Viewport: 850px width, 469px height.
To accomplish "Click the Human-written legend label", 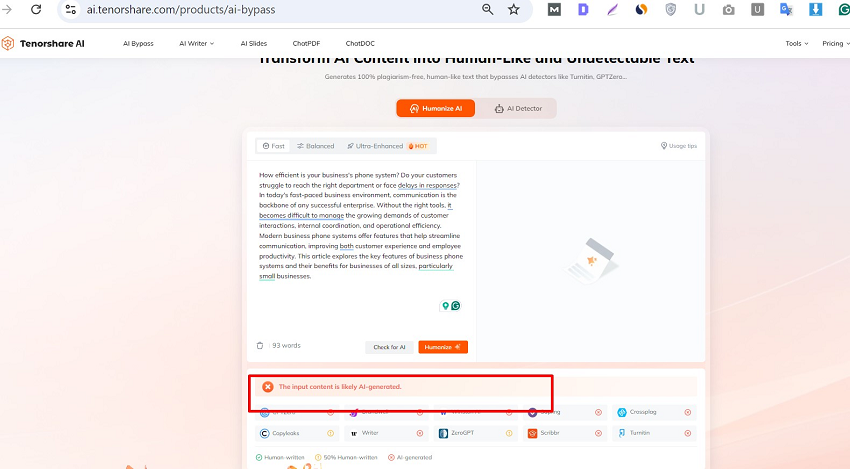I will [284, 458].
